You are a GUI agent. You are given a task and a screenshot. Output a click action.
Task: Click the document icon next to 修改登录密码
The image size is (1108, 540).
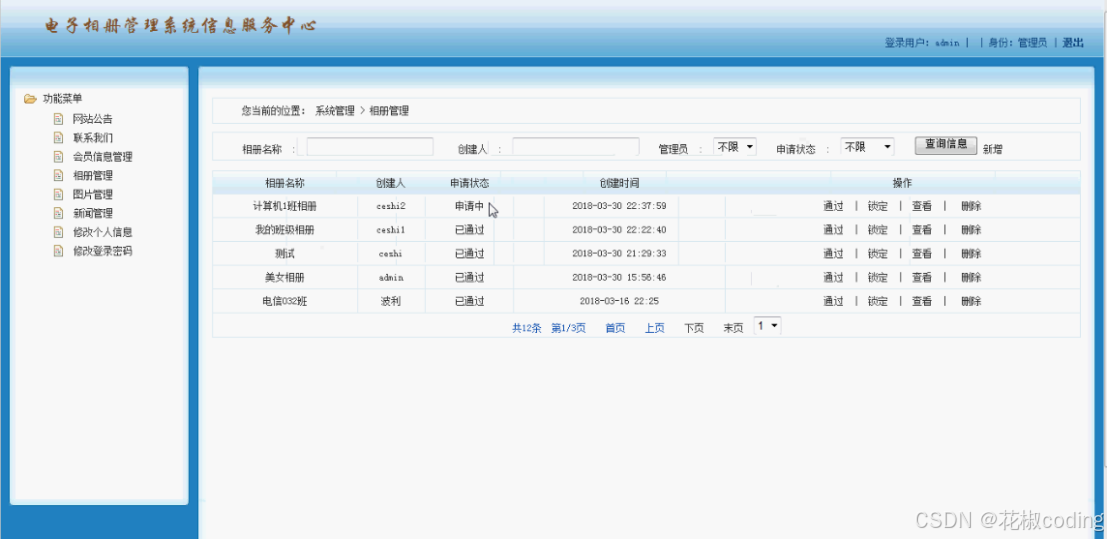coord(59,251)
